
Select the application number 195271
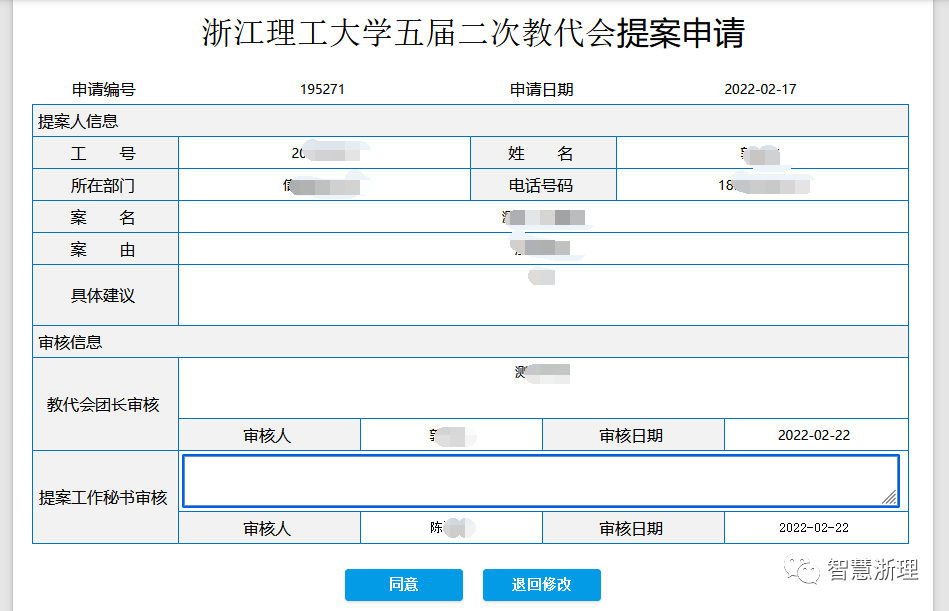click(x=322, y=89)
